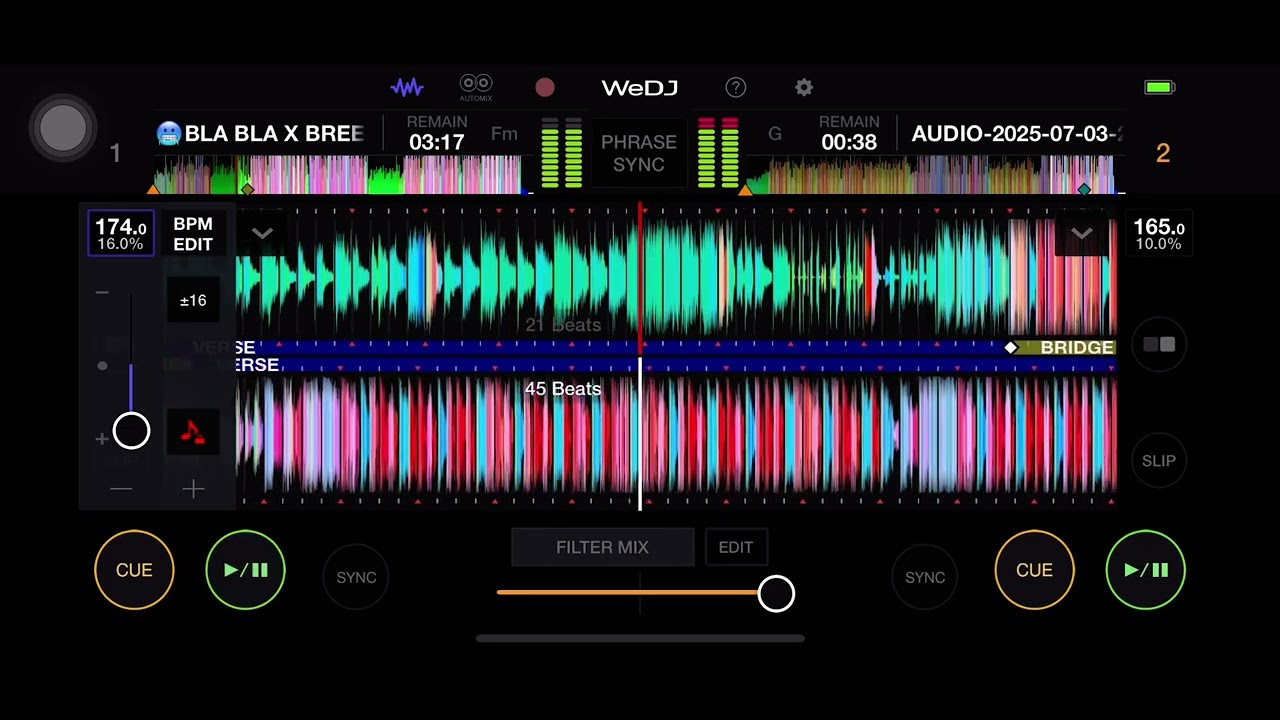Click the G key label on deck 2
The image size is (1280, 720).
[775, 133]
